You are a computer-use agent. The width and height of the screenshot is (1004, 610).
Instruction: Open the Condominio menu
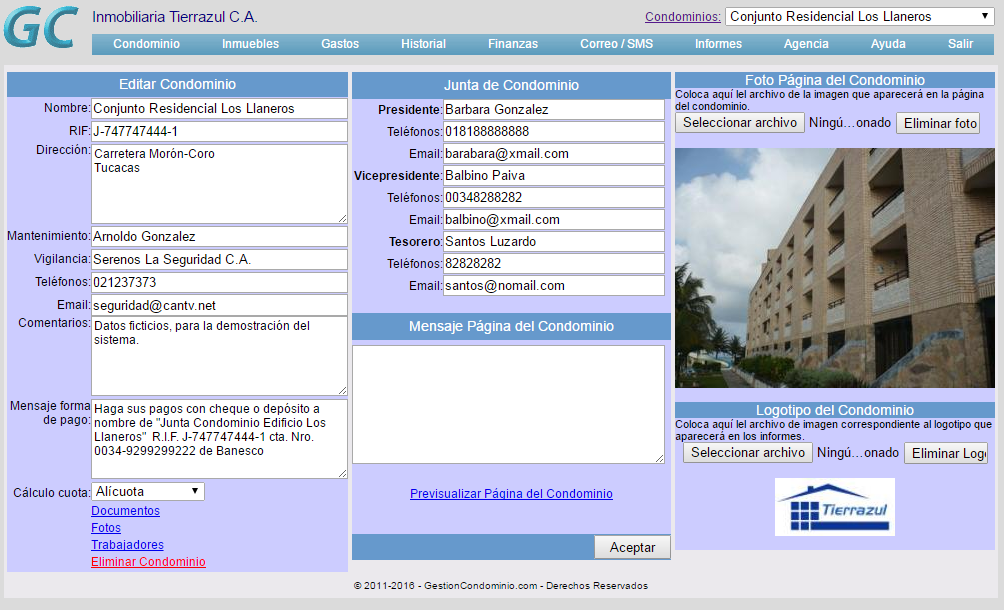[x=146, y=44]
